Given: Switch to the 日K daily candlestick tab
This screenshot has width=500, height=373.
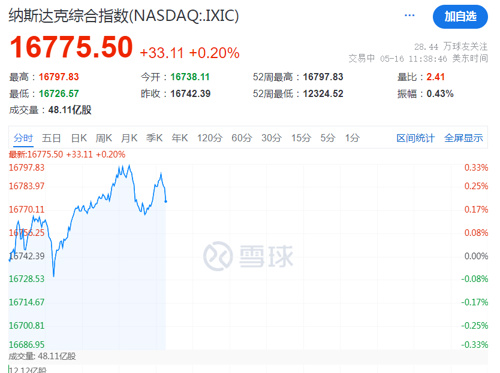Looking at the screenshot, I should (79, 138).
